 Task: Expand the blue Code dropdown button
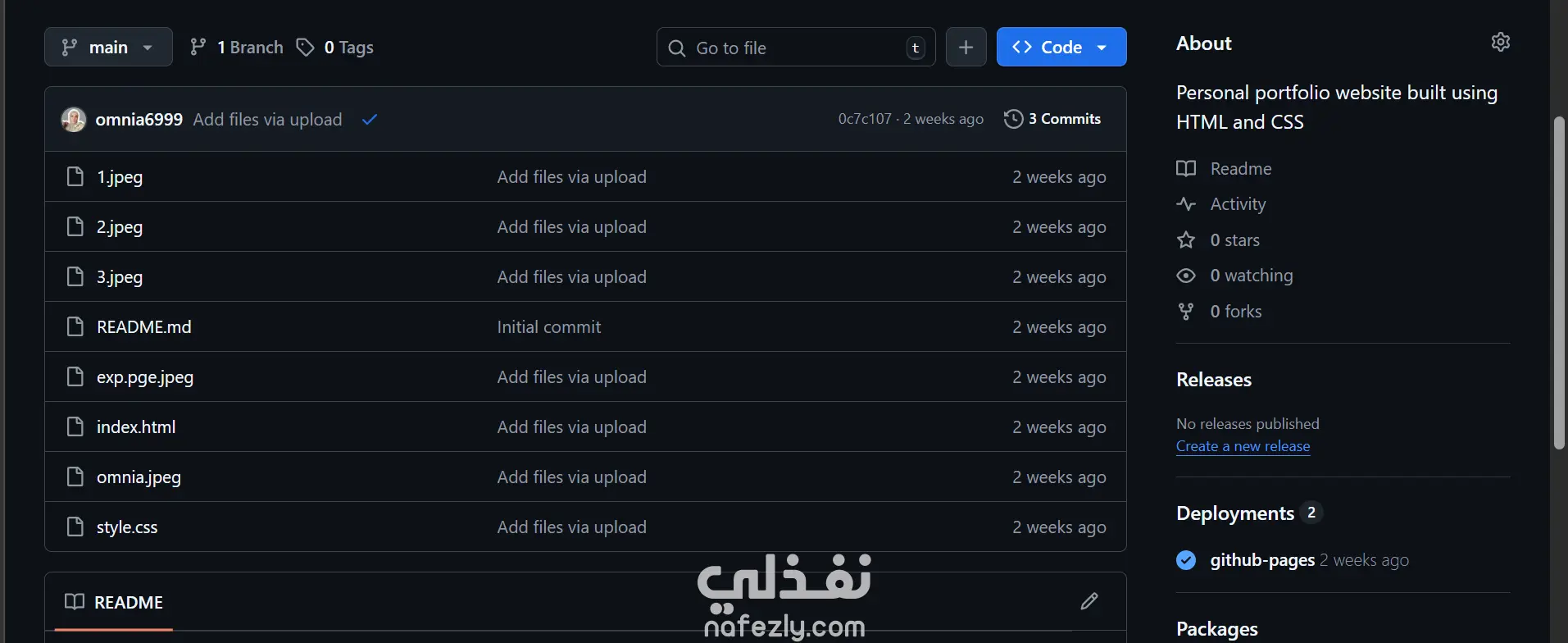[1061, 47]
